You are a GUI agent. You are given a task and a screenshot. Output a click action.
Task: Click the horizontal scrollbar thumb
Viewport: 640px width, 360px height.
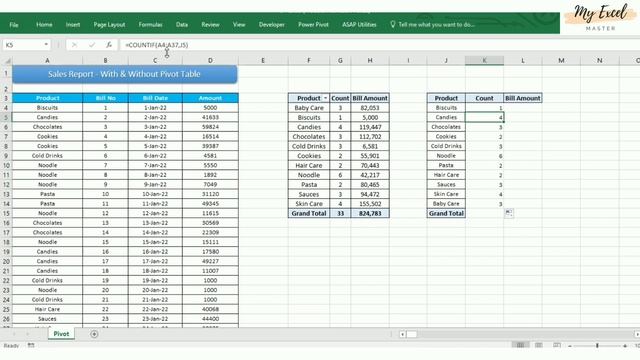[412, 334]
